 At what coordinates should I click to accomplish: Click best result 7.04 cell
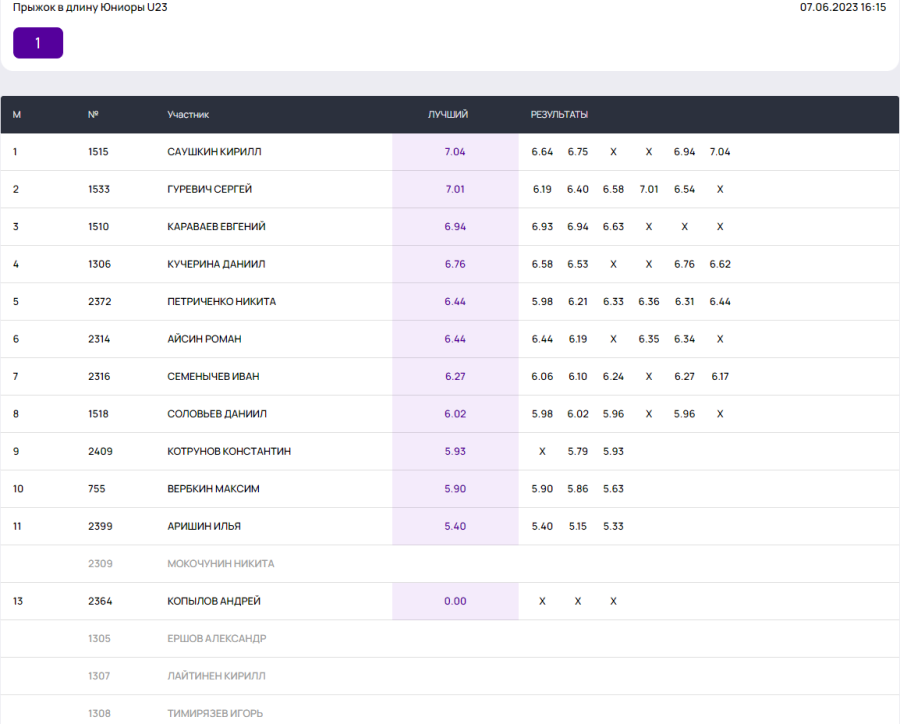click(455, 152)
